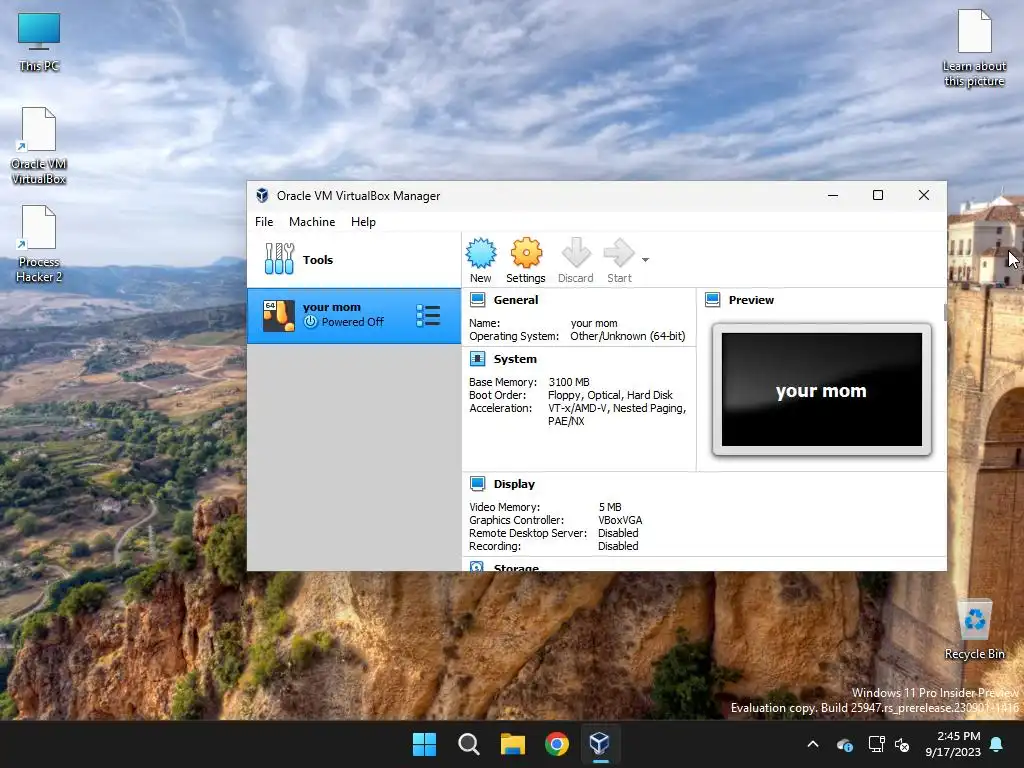Click the 'VT-x/AMD-V, Nested Paging,' acceleration text
Viewport: 1024px width, 768px height.
[617, 408]
